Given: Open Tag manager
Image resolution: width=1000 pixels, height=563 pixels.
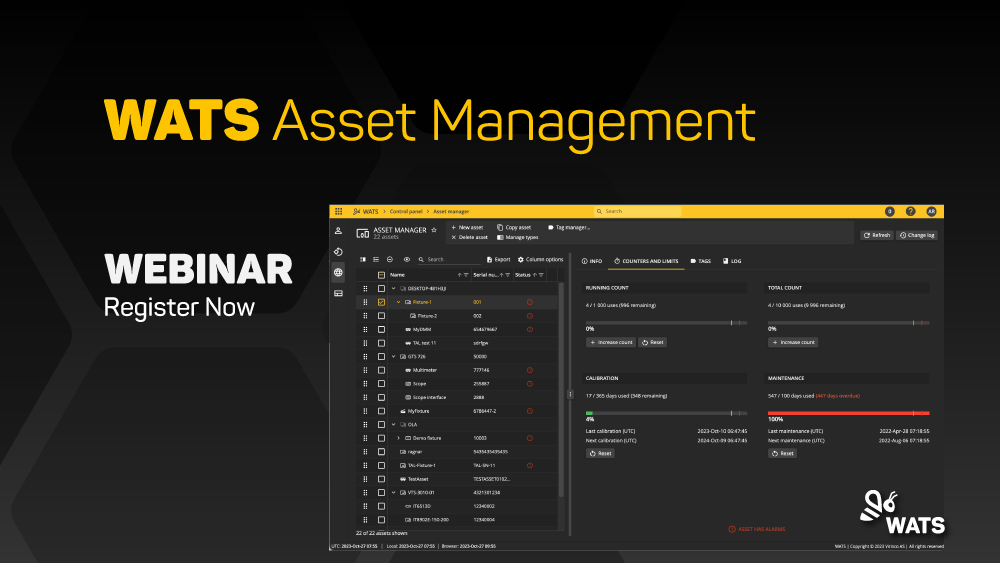Looking at the screenshot, I should point(569,228).
